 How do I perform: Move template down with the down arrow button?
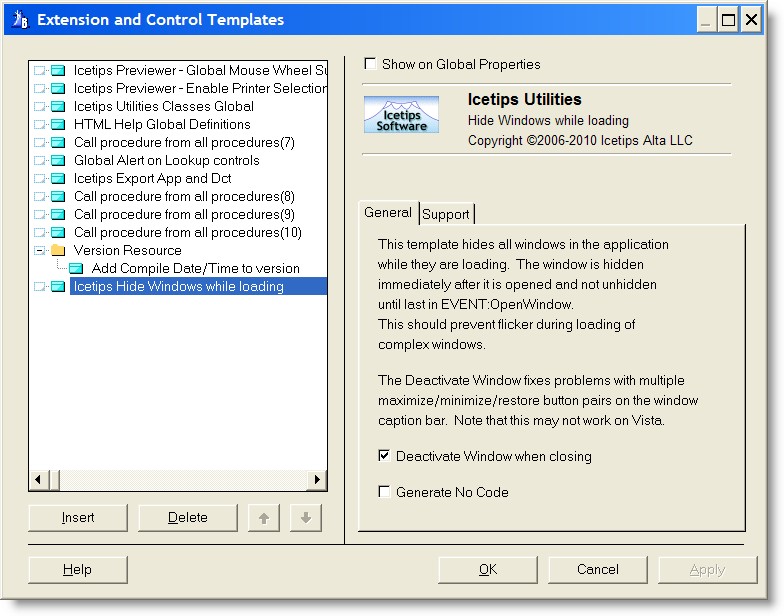(x=306, y=518)
